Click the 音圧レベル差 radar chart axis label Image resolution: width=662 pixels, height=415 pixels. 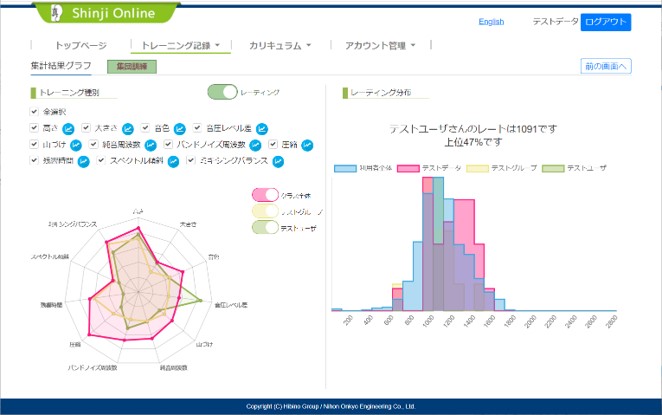tap(231, 305)
